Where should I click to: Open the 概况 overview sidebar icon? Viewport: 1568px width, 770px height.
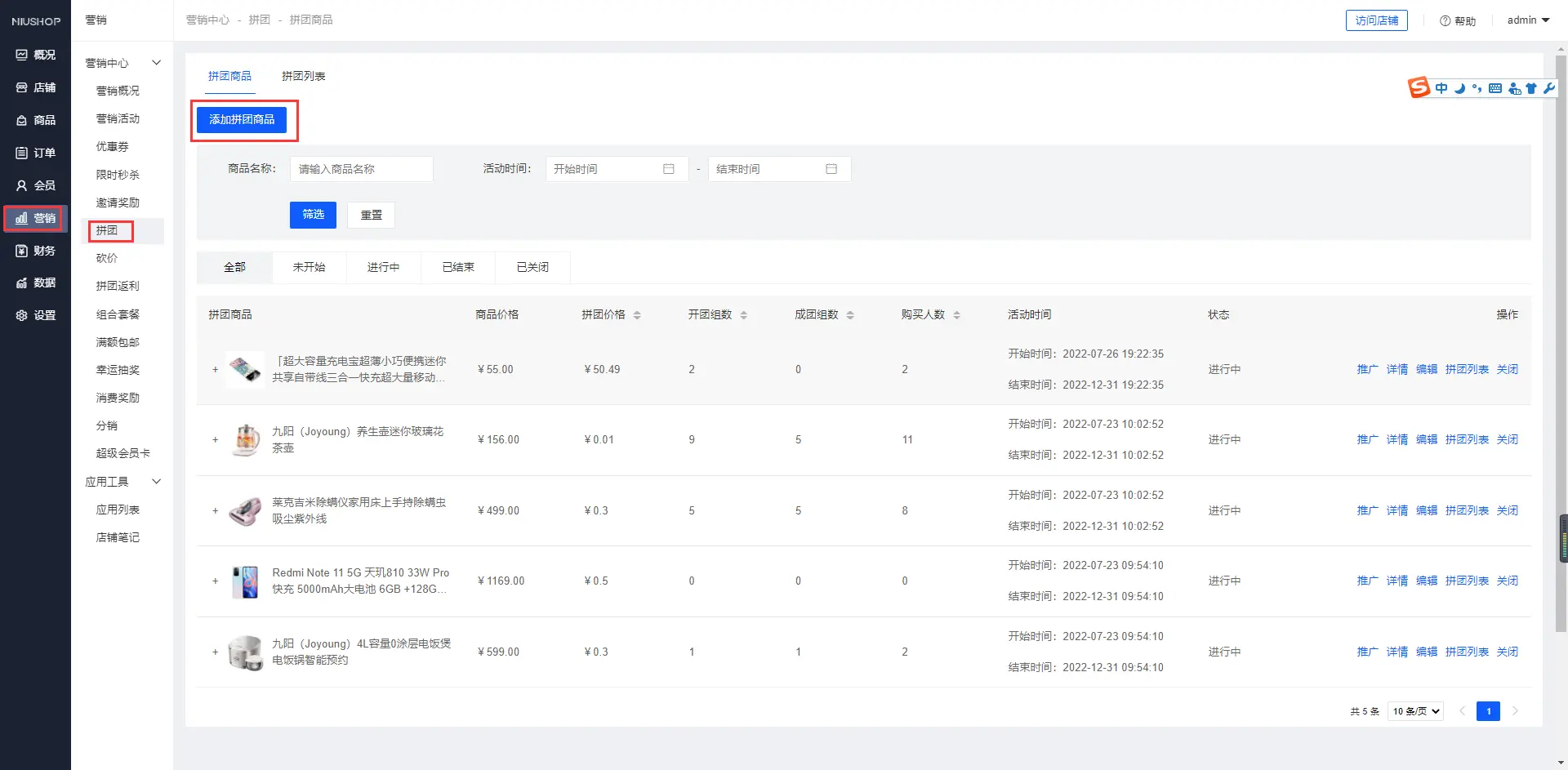pyautogui.click(x=22, y=55)
